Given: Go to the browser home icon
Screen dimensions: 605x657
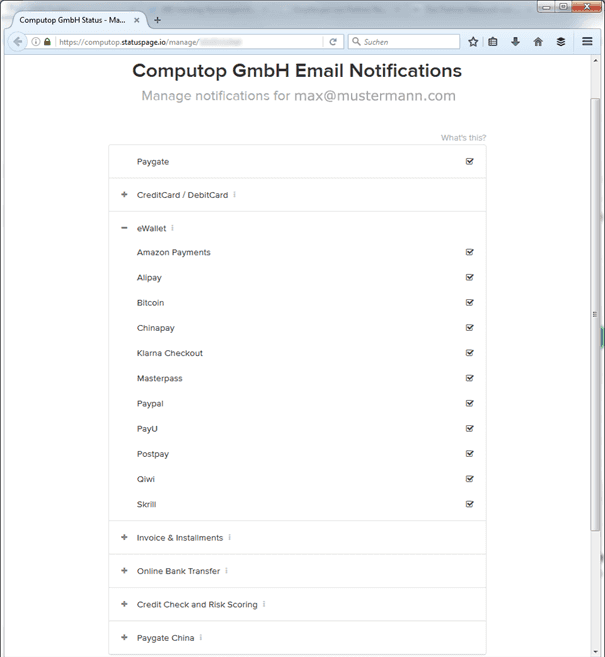Looking at the screenshot, I should 538,42.
